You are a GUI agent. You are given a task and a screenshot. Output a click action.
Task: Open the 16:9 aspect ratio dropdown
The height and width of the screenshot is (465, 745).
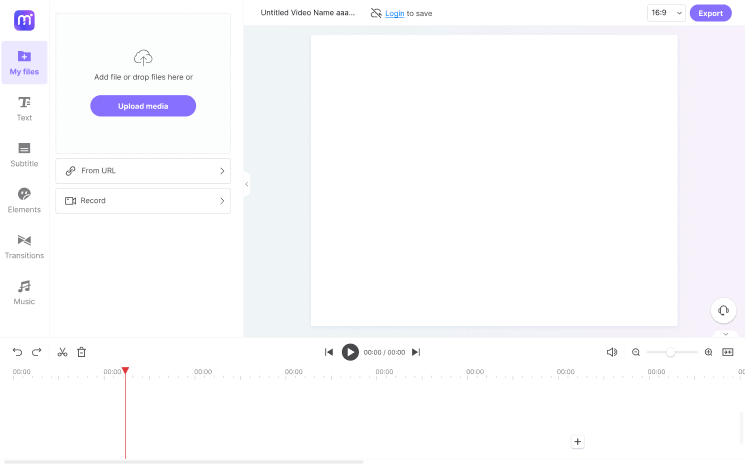[665, 13]
